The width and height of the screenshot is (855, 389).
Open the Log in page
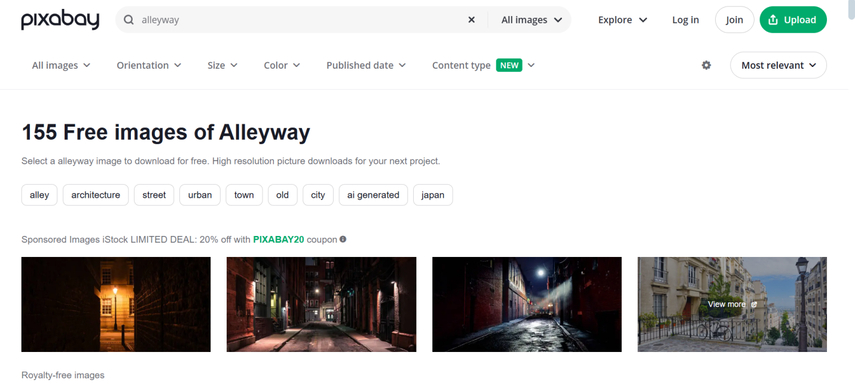(685, 20)
